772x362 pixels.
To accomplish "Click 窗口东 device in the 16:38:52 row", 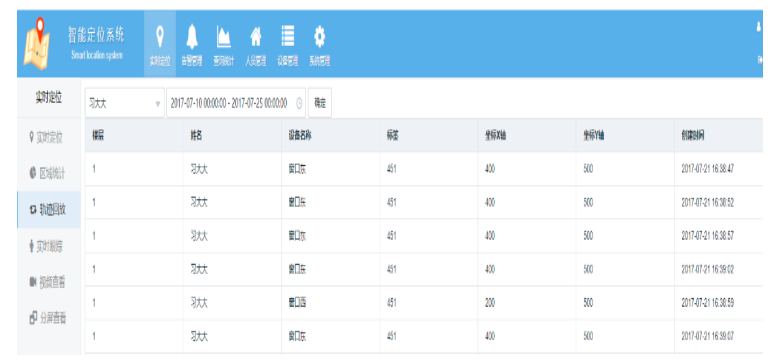I will 297,202.
